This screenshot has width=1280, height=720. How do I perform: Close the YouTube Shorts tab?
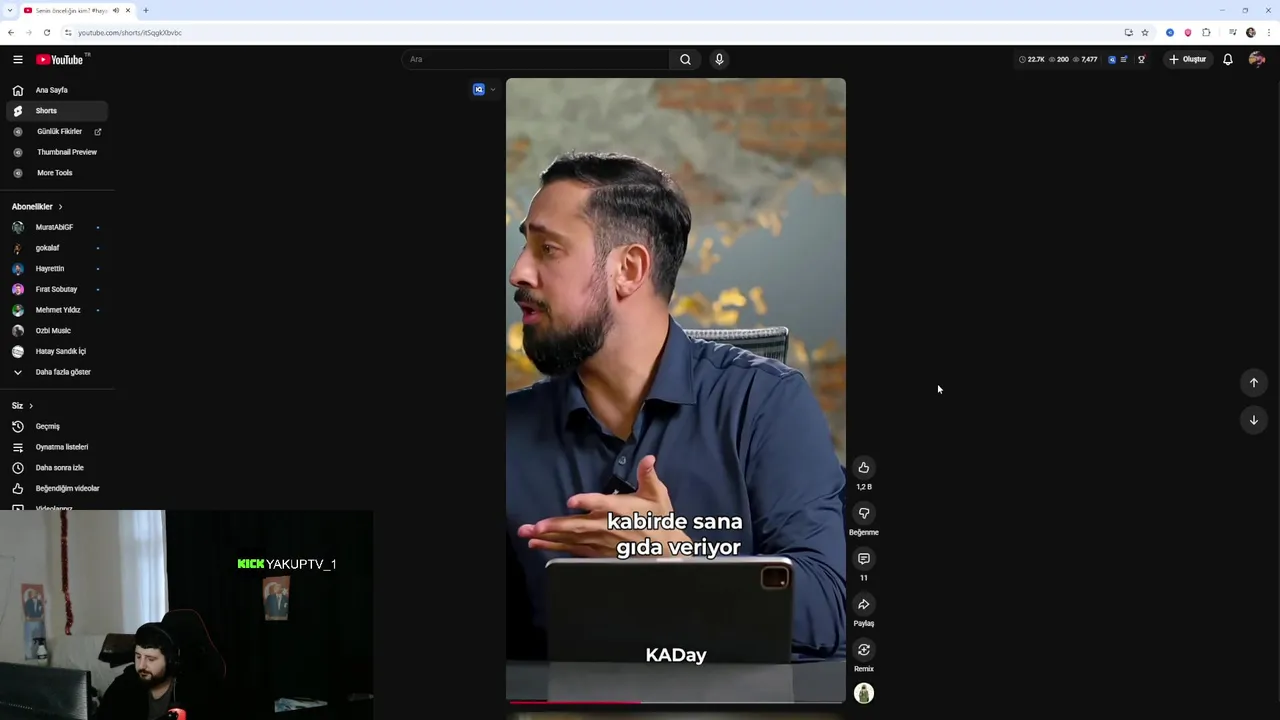(128, 10)
